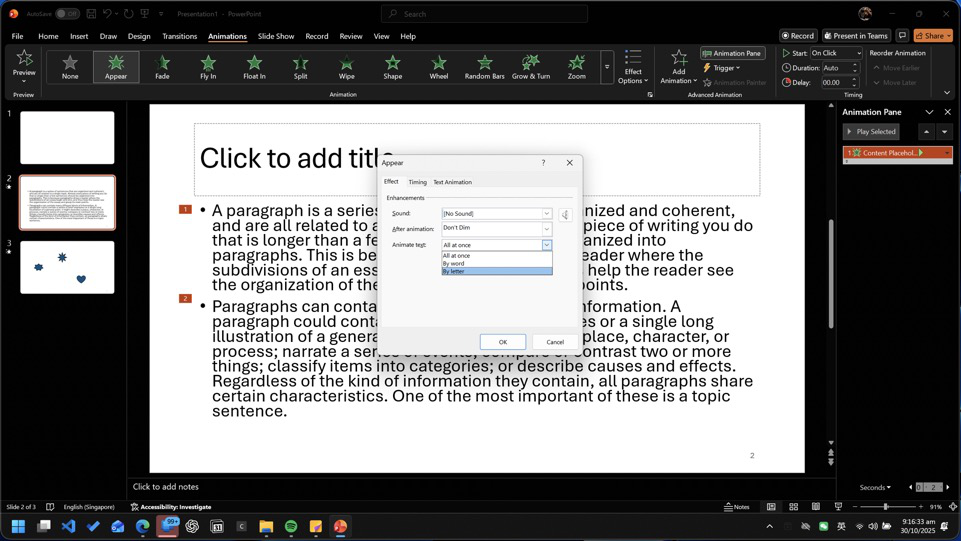
Task: Click Cancel in the Appear dialog
Action: 555,342
